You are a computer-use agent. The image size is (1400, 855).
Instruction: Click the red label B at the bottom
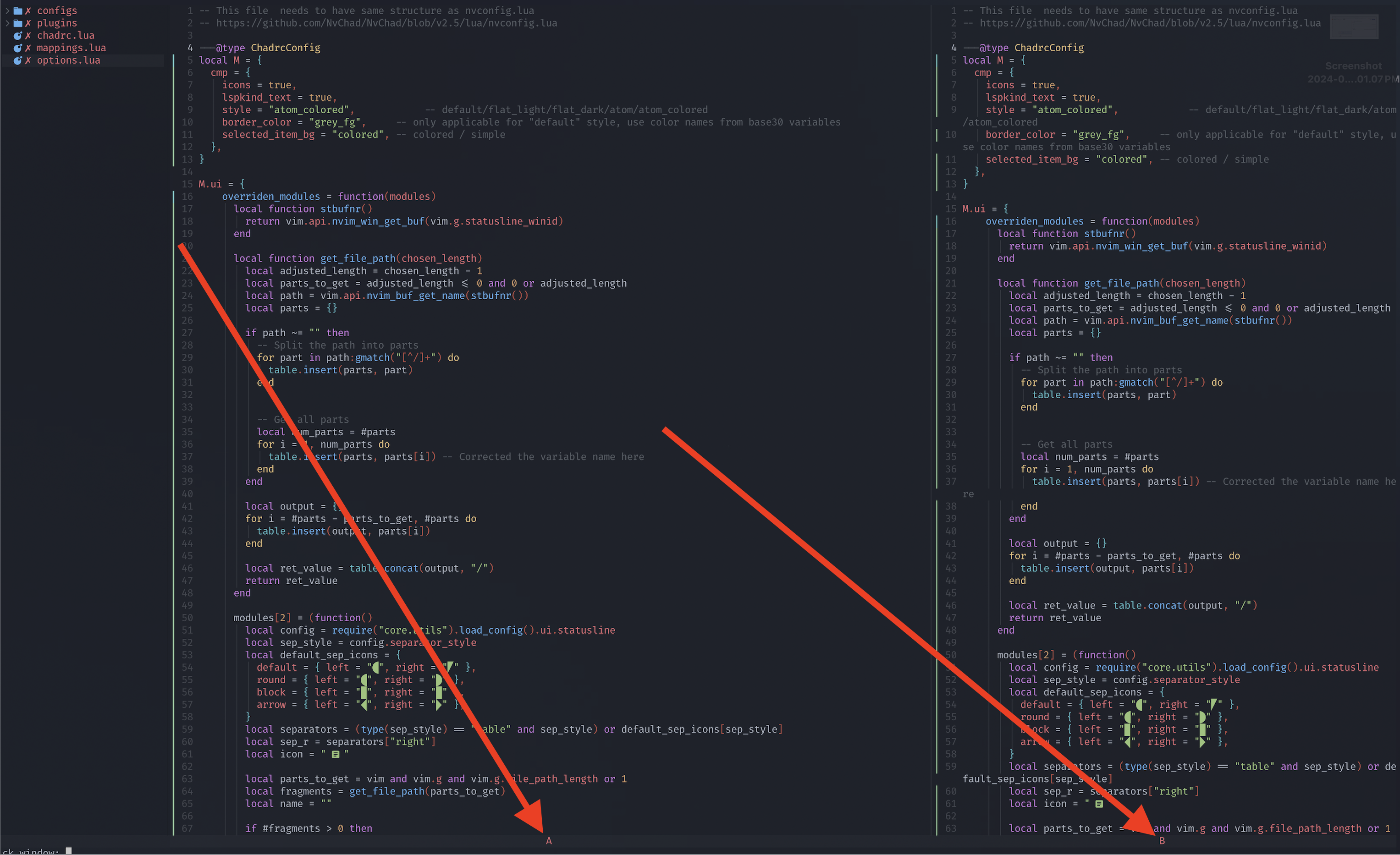[1162, 841]
